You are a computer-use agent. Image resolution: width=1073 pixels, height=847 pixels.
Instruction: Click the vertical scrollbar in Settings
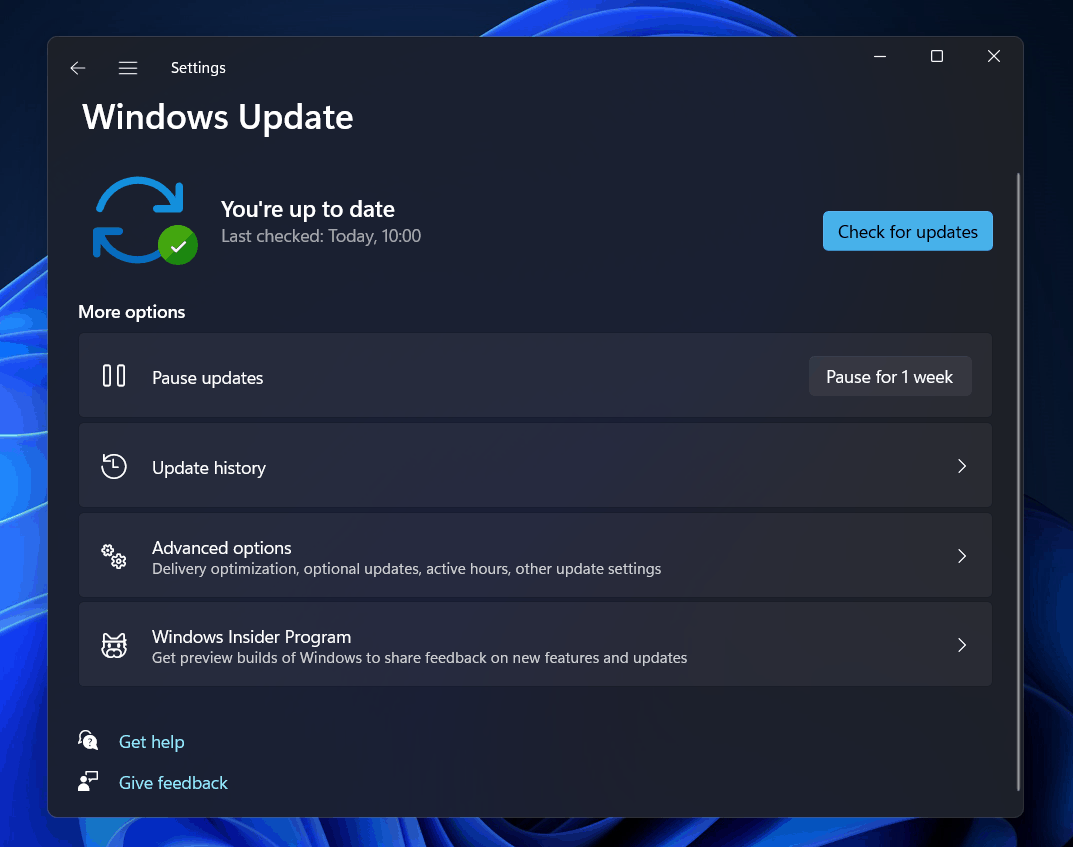[x=1018, y=482]
